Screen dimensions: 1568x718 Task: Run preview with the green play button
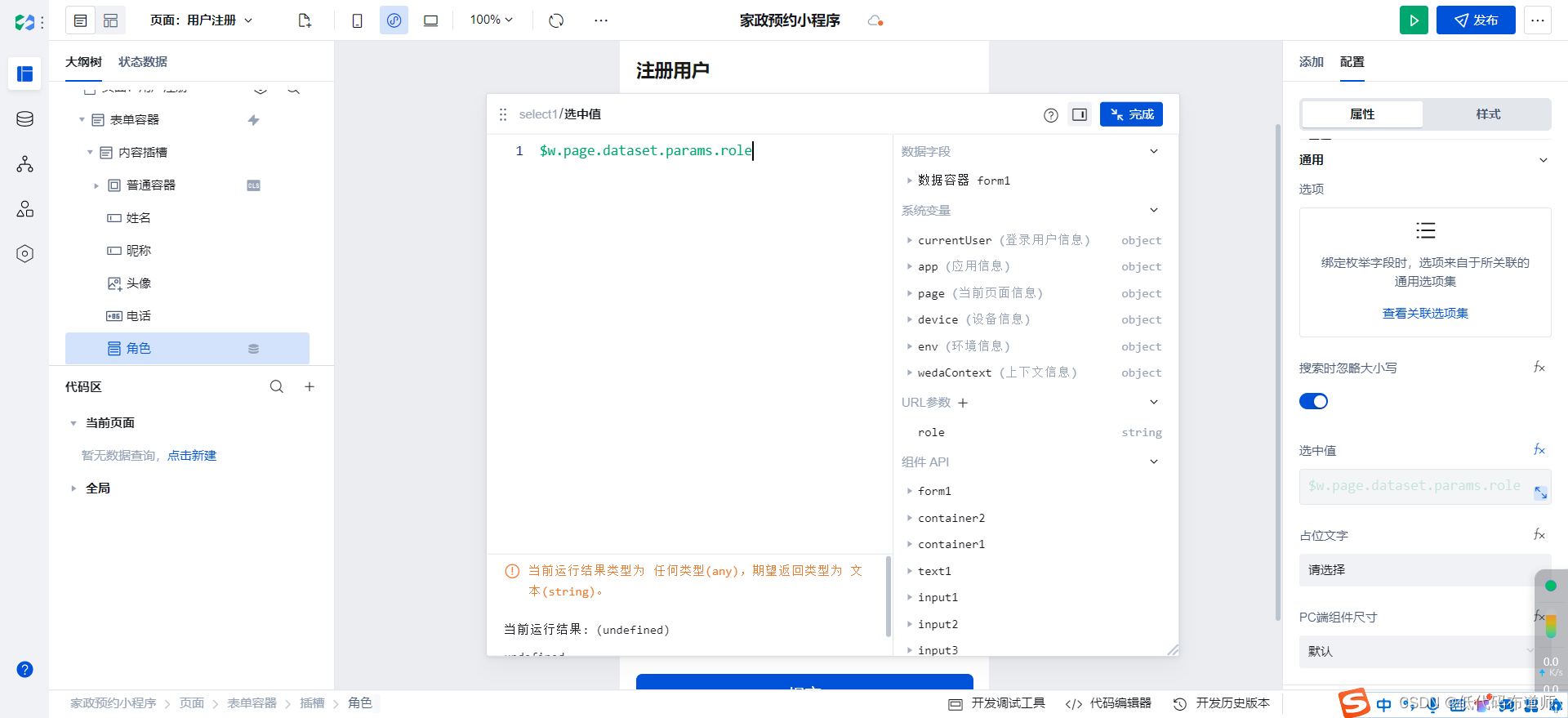point(1414,20)
